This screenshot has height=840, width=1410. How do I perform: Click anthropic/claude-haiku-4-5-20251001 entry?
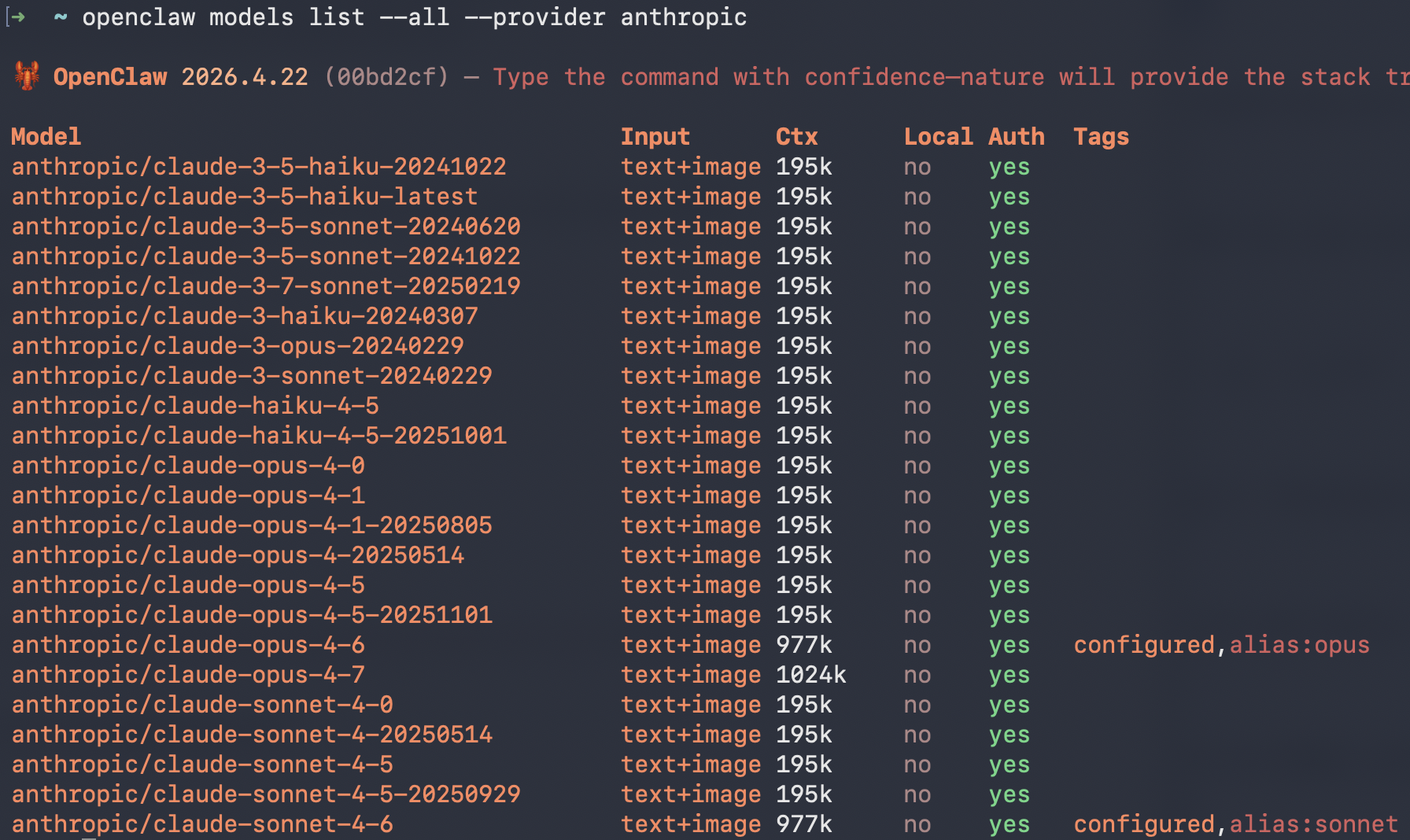(259, 436)
